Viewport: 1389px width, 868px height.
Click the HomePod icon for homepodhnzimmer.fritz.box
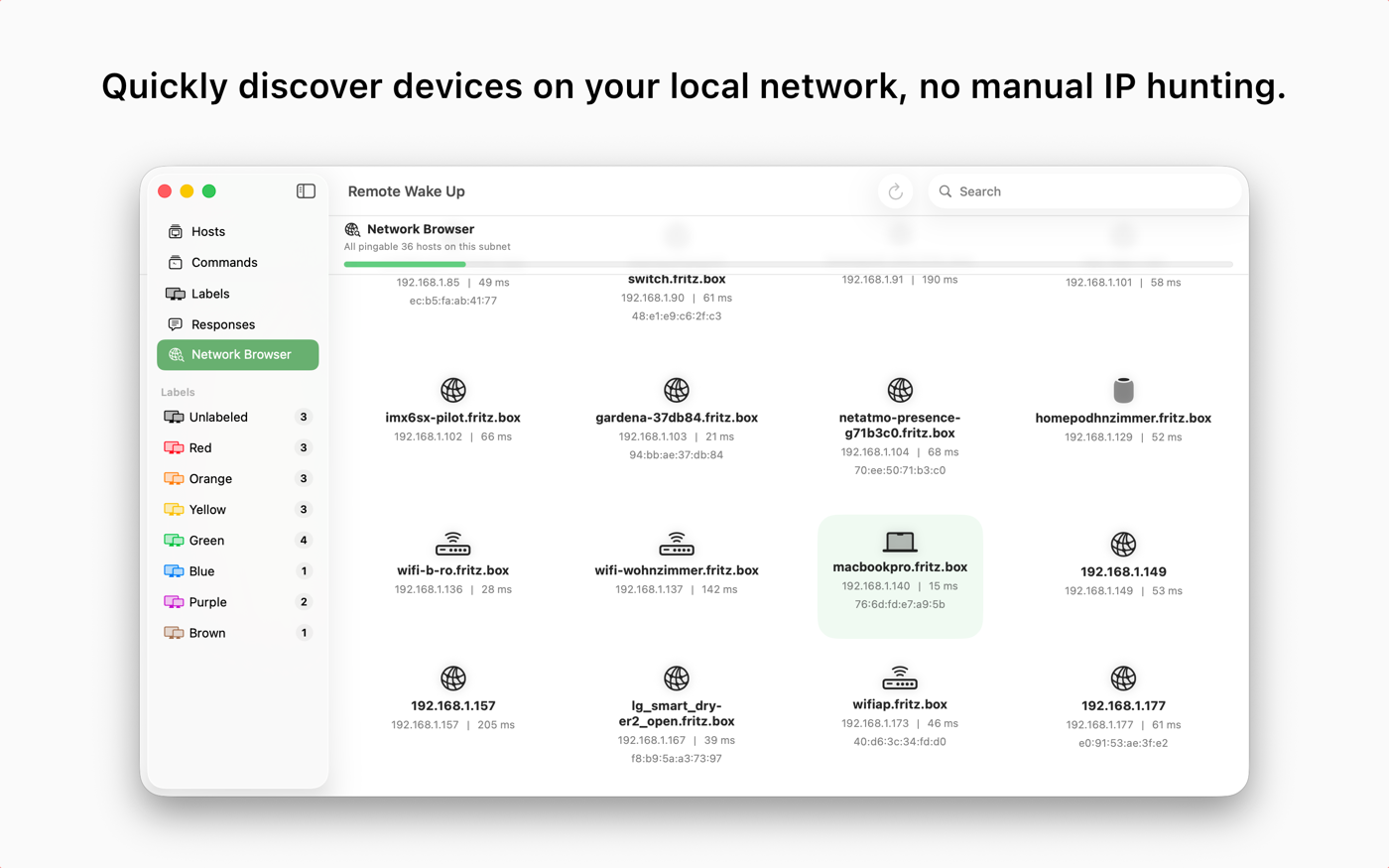(x=1123, y=390)
